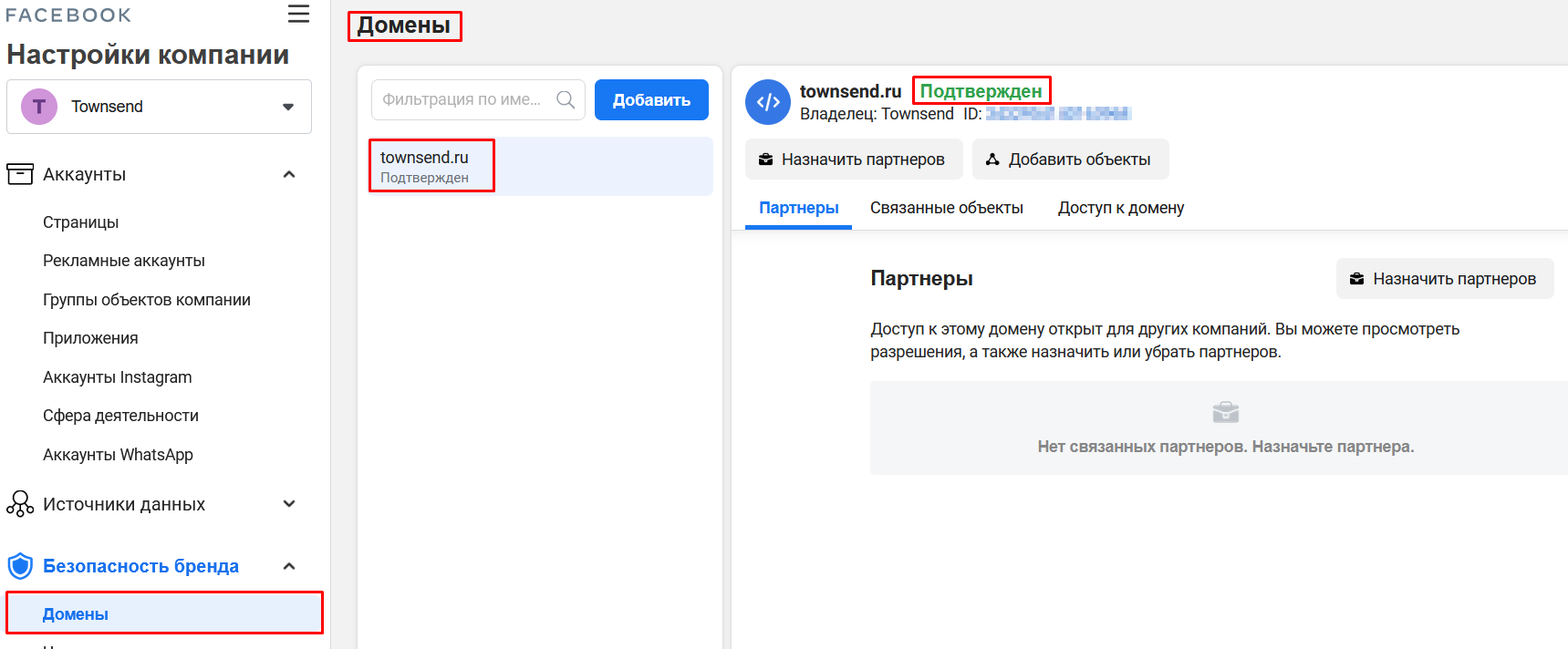1568x649 pixels.
Task: Select townsend.ru in the domain list
Action: point(540,166)
